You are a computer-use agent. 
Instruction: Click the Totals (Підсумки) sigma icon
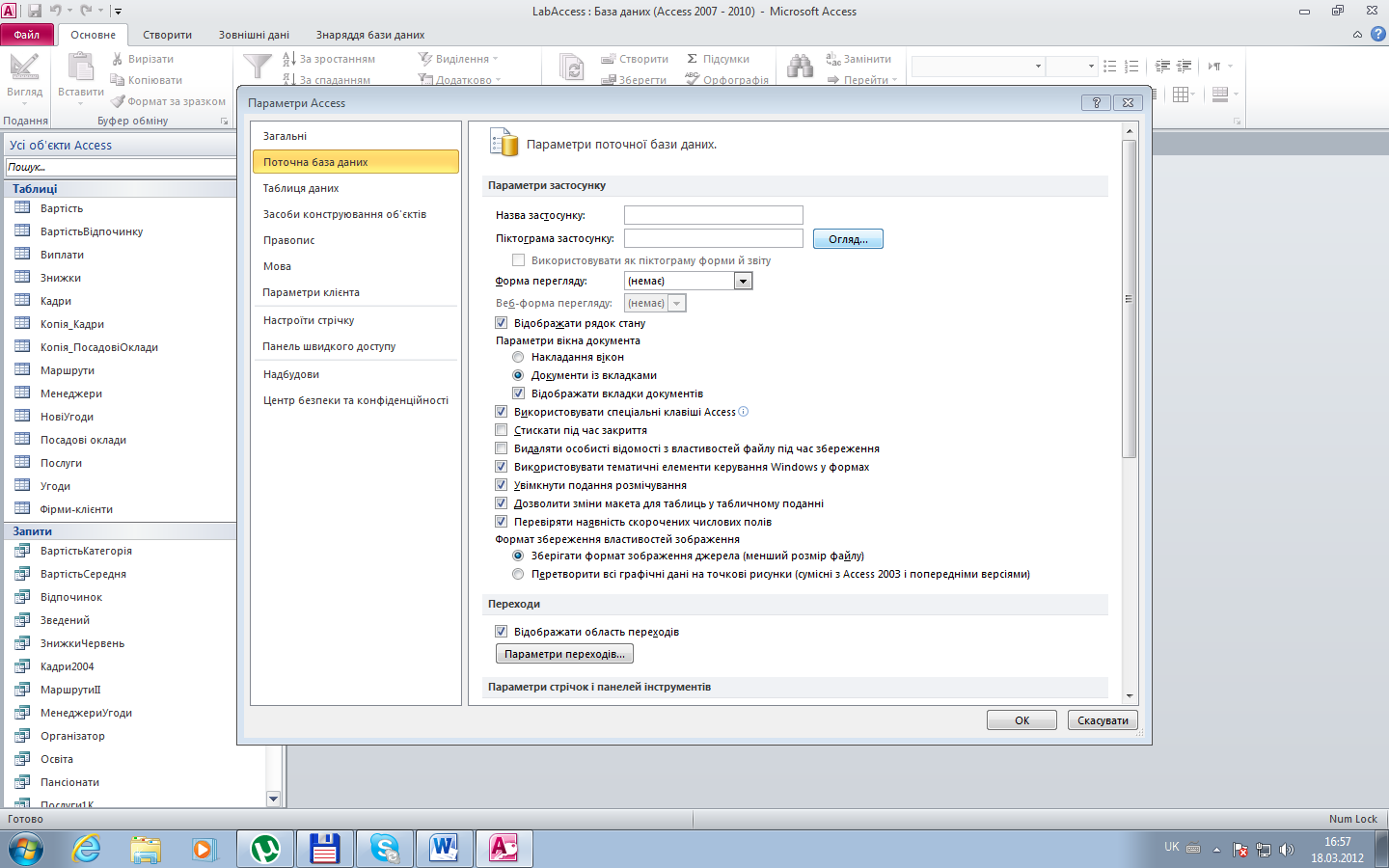(x=692, y=59)
